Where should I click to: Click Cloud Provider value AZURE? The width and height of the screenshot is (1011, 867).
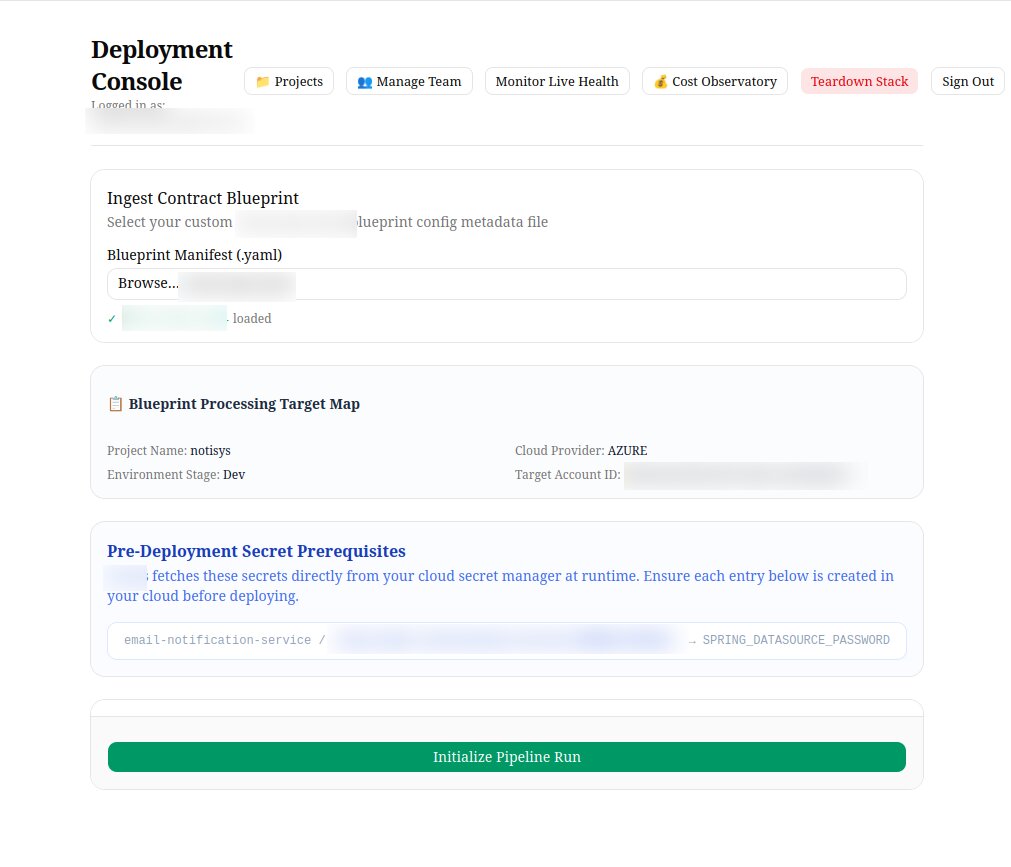click(627, 451)
